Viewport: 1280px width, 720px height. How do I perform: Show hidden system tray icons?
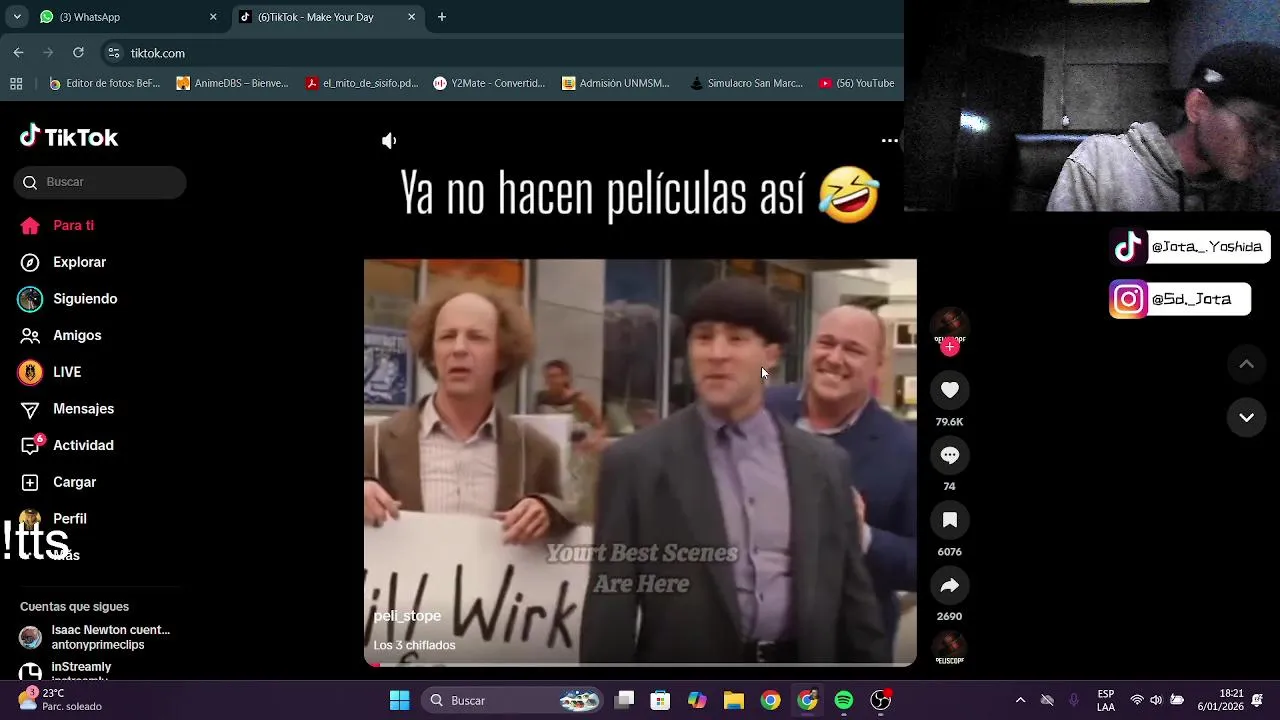1020,700
